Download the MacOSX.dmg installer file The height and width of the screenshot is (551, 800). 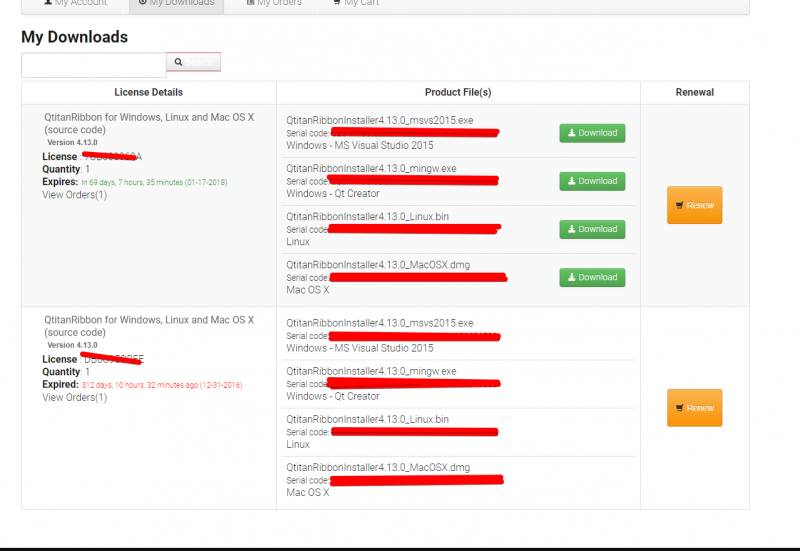(592, 277)
